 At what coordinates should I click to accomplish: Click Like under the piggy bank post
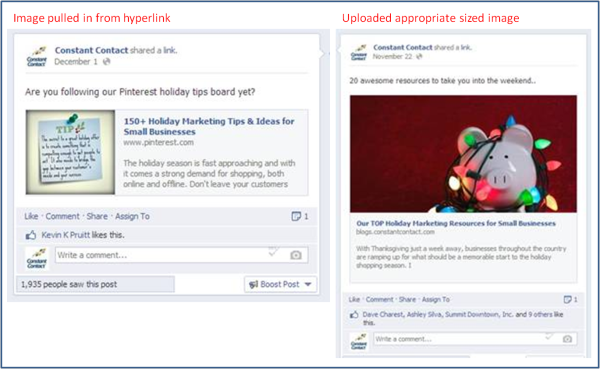tap(354, 299)
